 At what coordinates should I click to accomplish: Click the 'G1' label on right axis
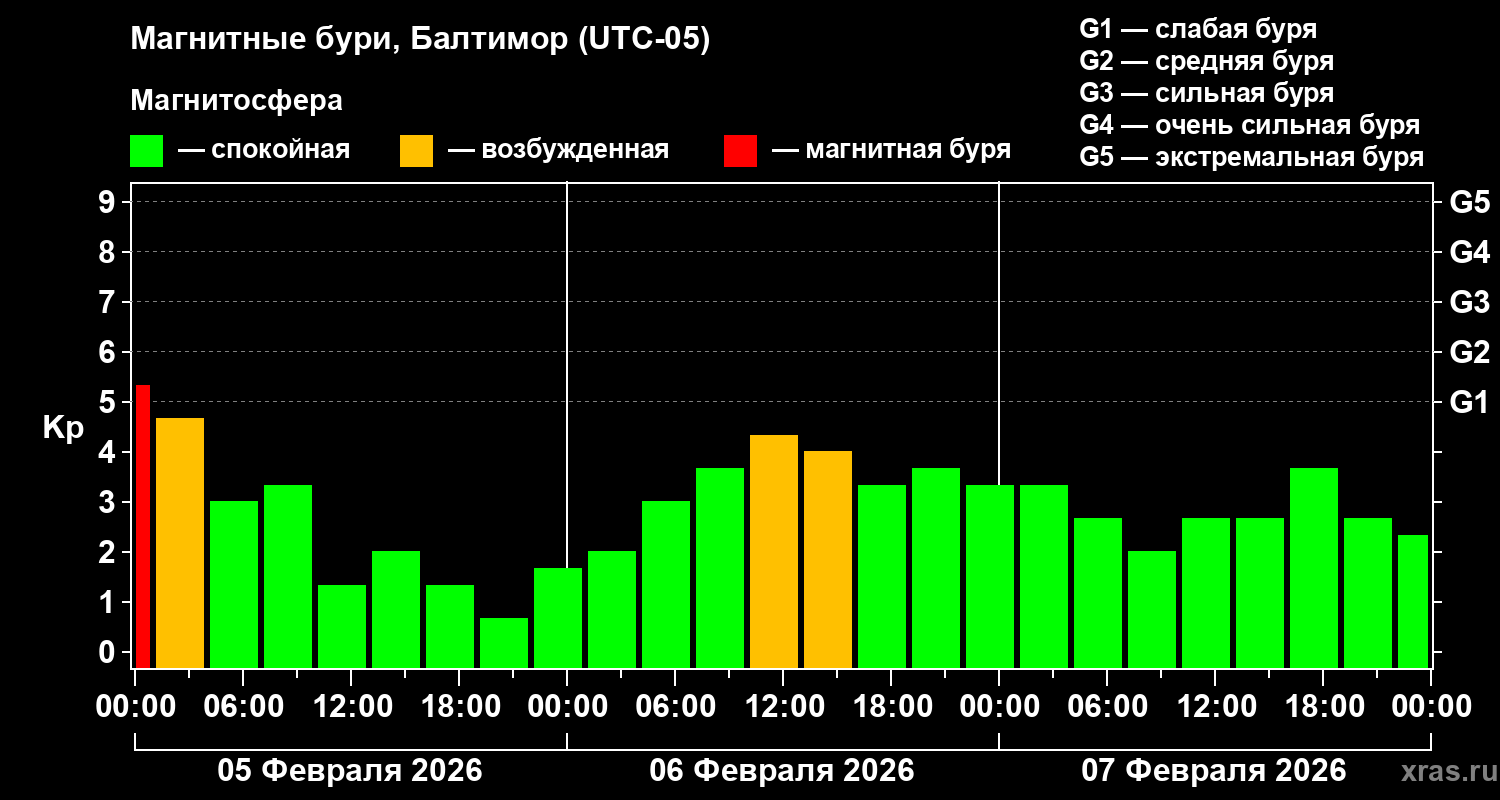point(1469,402)
